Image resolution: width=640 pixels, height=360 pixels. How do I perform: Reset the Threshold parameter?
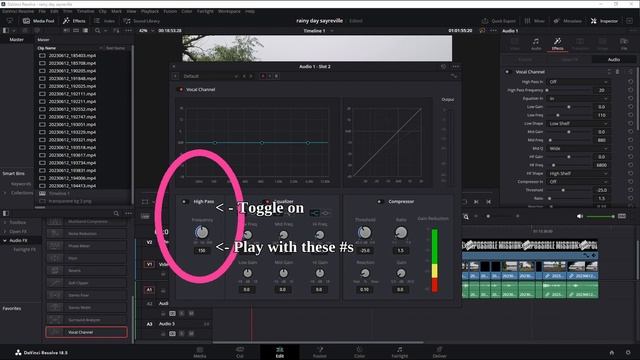631,190
